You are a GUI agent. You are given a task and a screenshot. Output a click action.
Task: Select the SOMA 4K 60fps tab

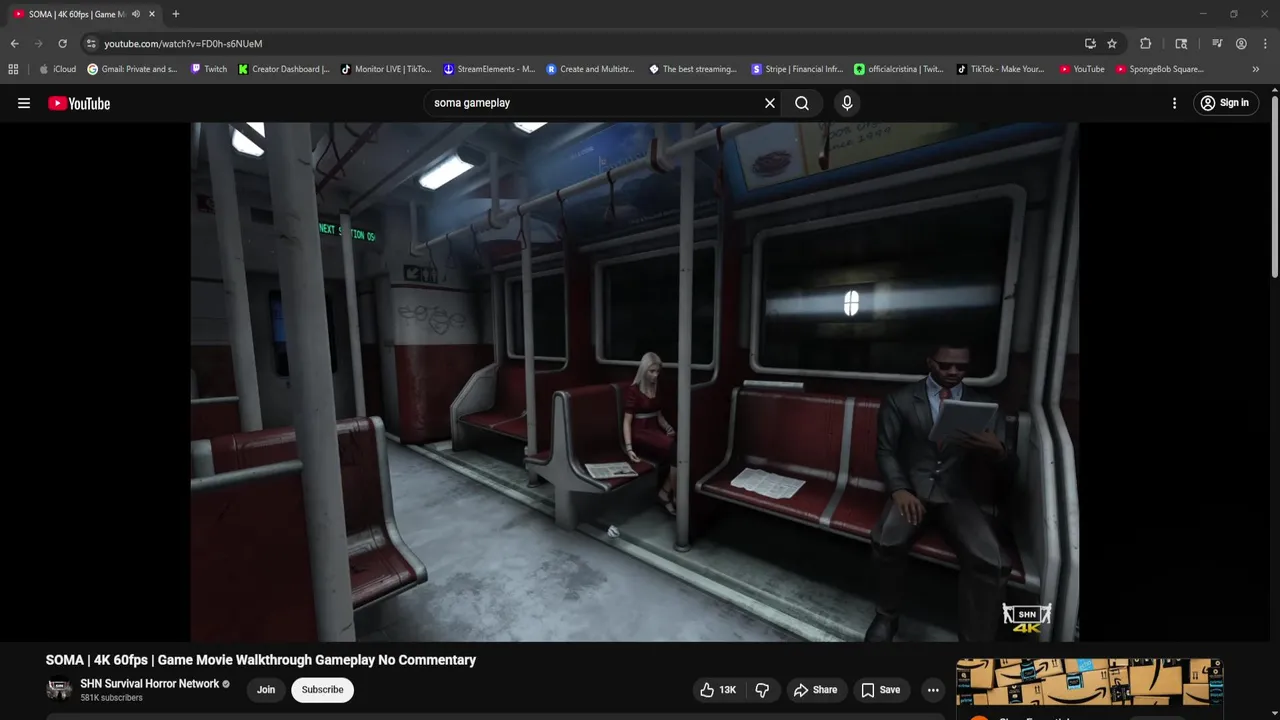pyautogui.click(x=77, y=14)
